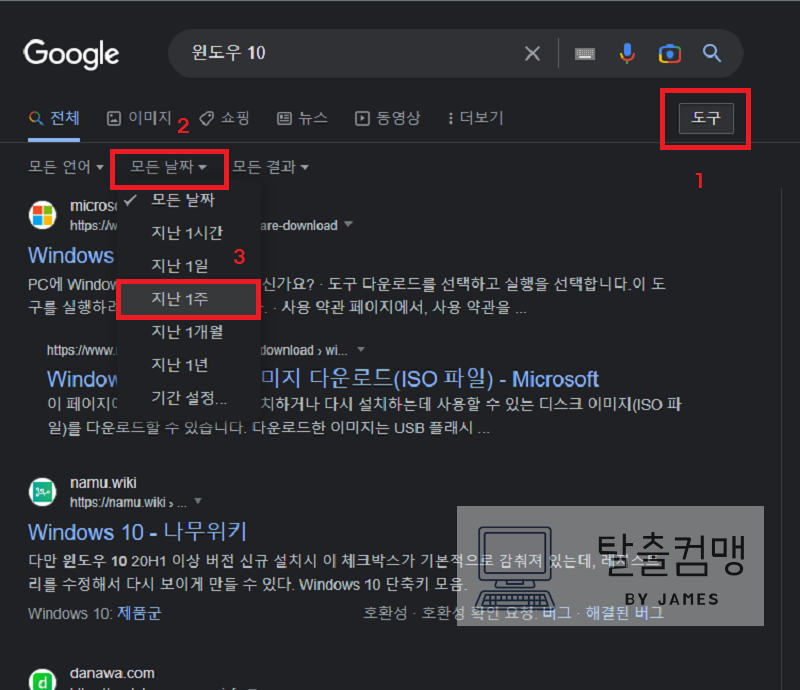Screen dimensions: 800x690
Task: Clear the search box with X icon
Action: coord(532,53)
